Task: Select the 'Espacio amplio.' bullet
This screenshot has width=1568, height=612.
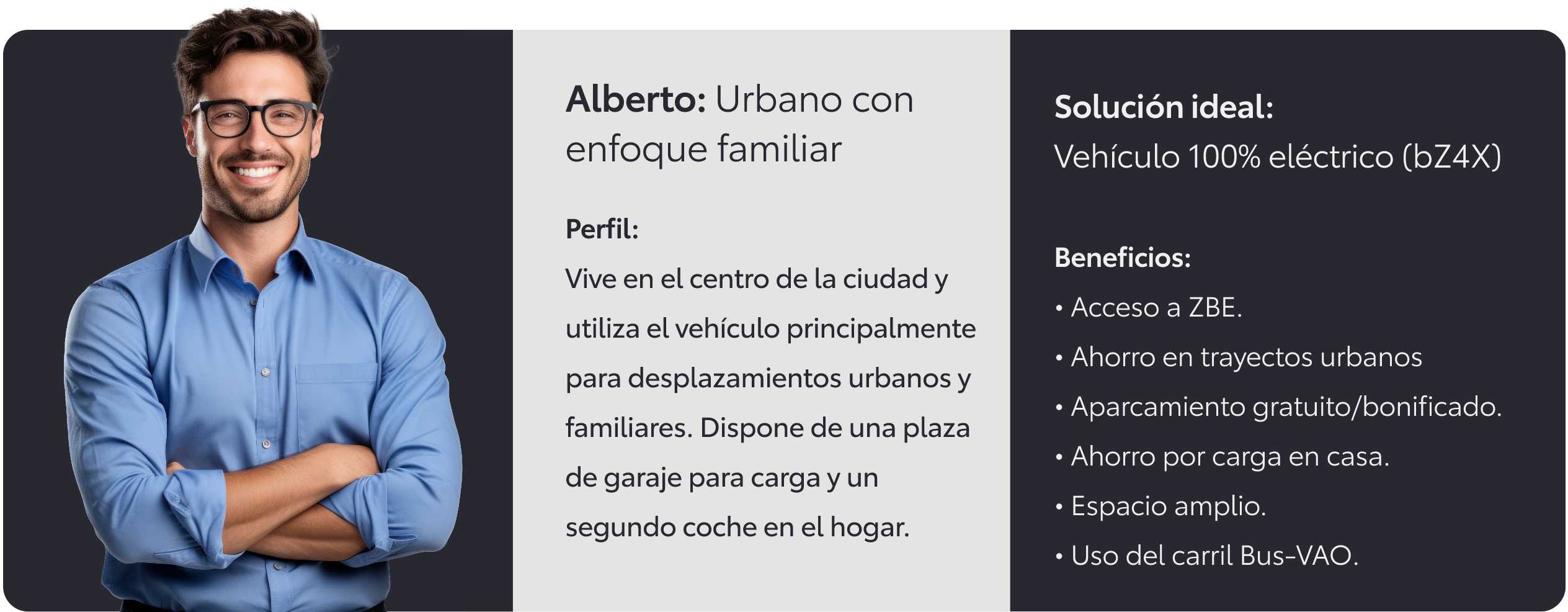Action: [x=1160, y=506]
